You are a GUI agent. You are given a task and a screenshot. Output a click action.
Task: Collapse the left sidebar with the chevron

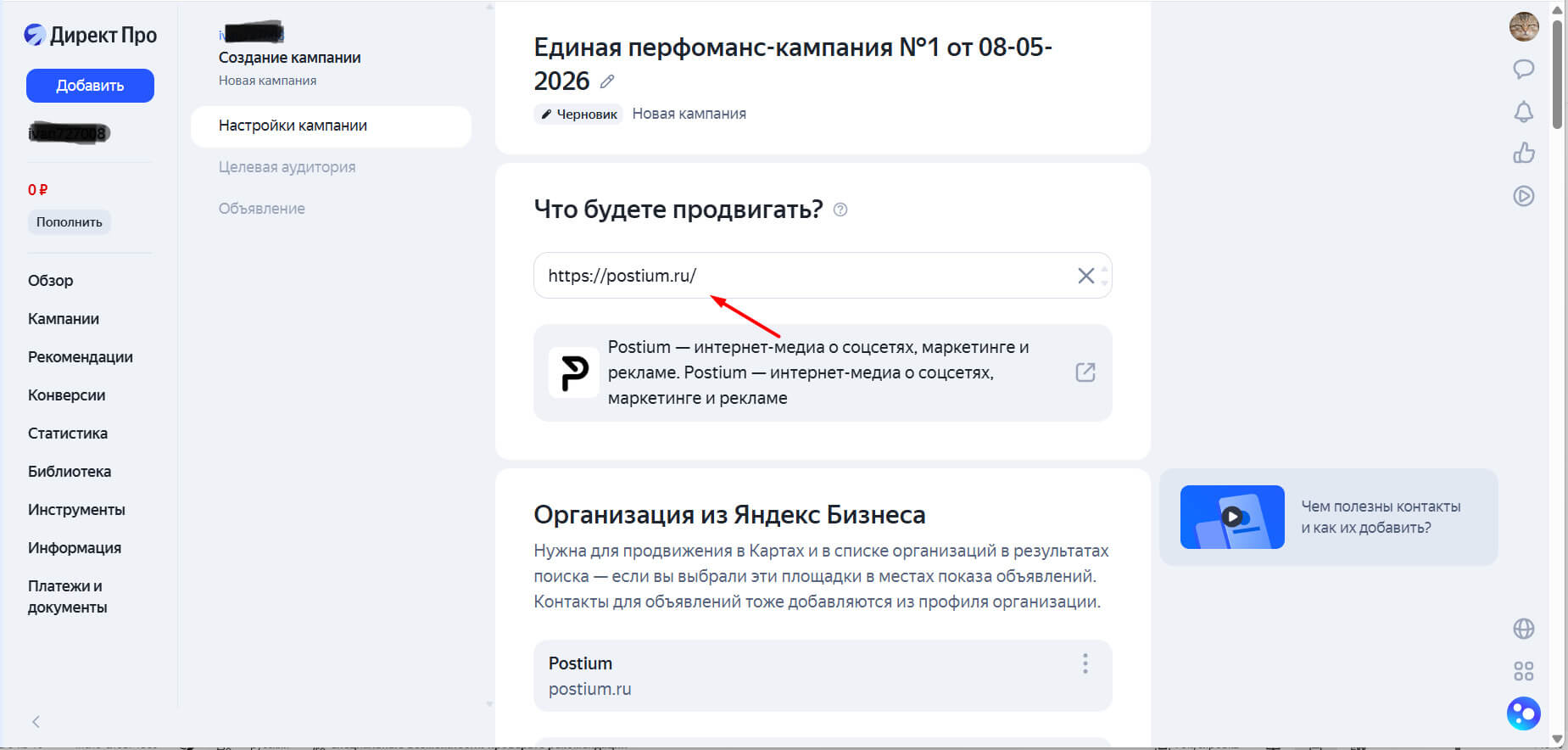pos(36,722)
